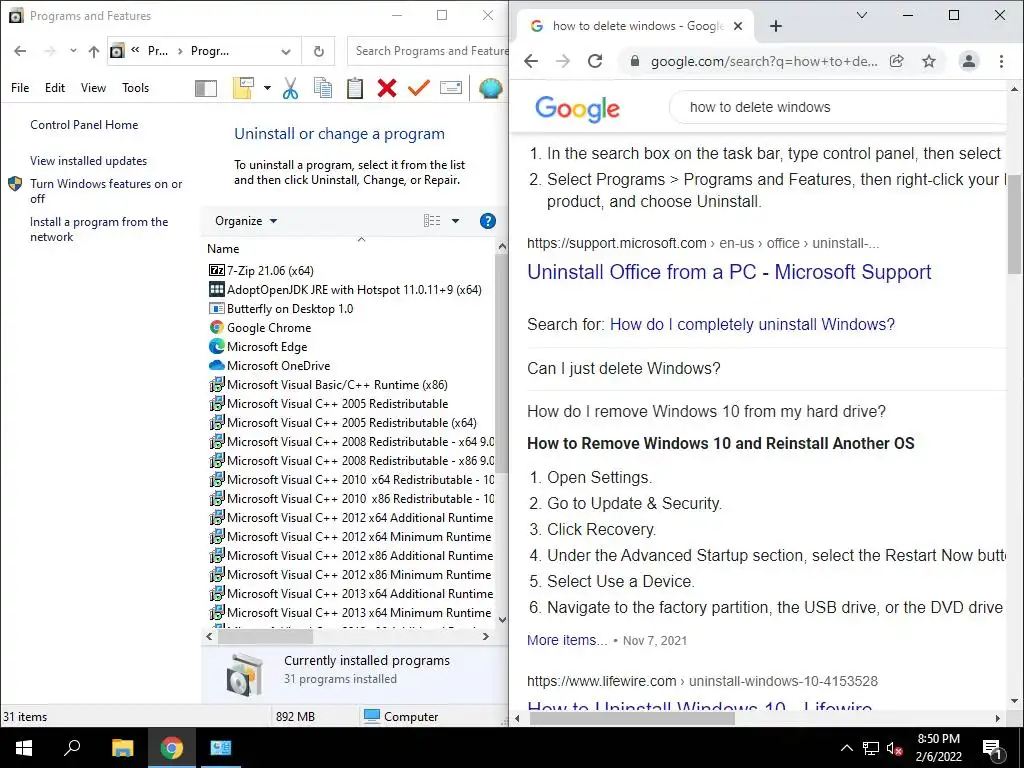1024x768 pixels.
Task: Show hidden tray icons chevron
Action: point(846,748)
